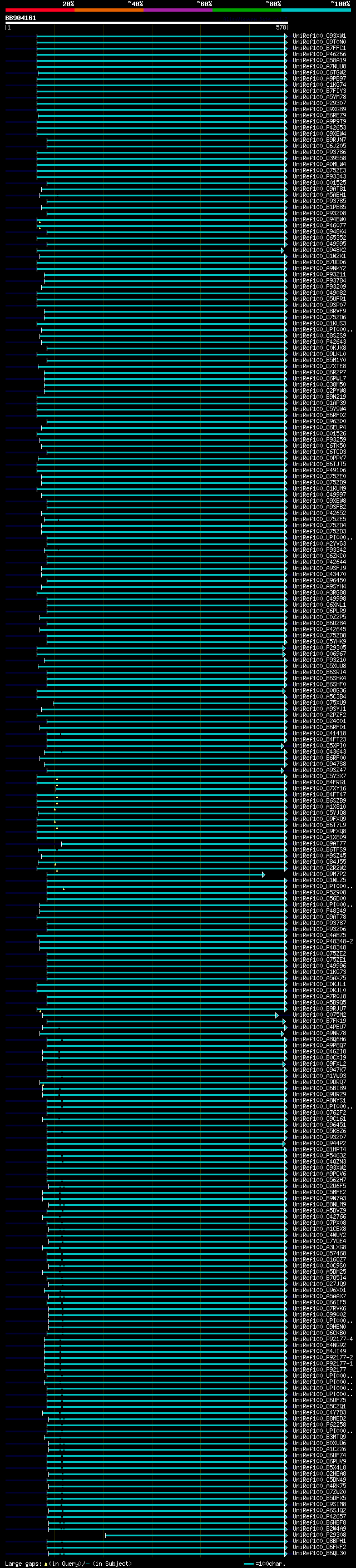Select the UniRef100_P52908 label

(x=319, y=893)
